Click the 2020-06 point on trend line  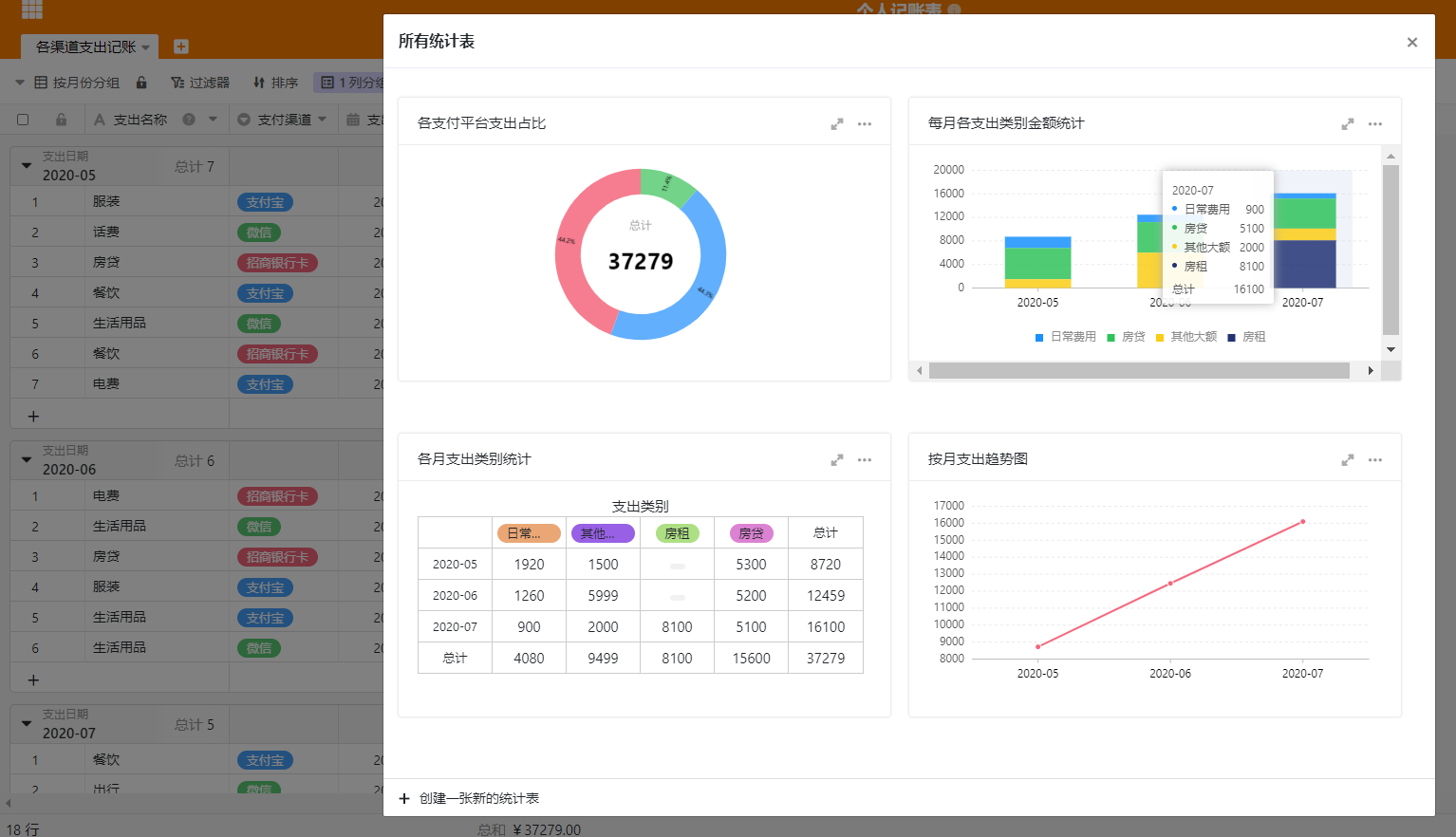1170,584
